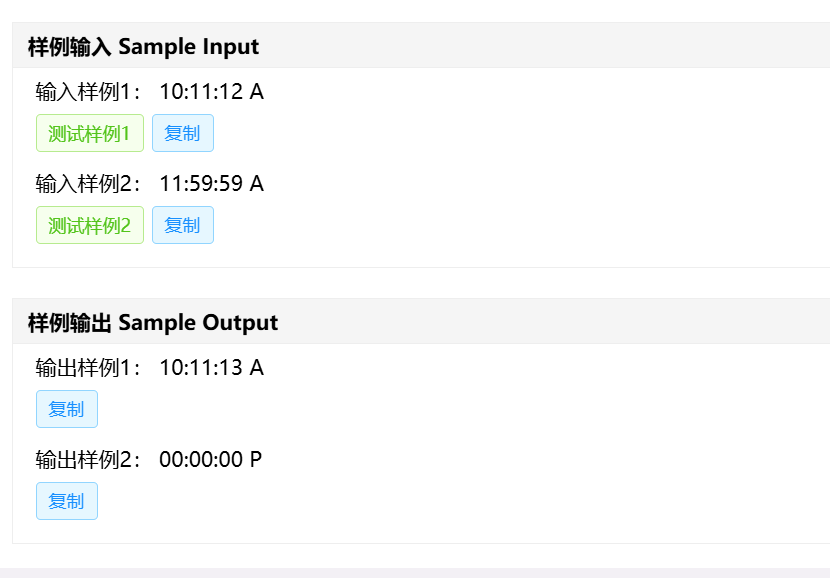Click the green 测试样例2 button
Image resolution: width=830 pixels, height=578 pixels.
90,225
